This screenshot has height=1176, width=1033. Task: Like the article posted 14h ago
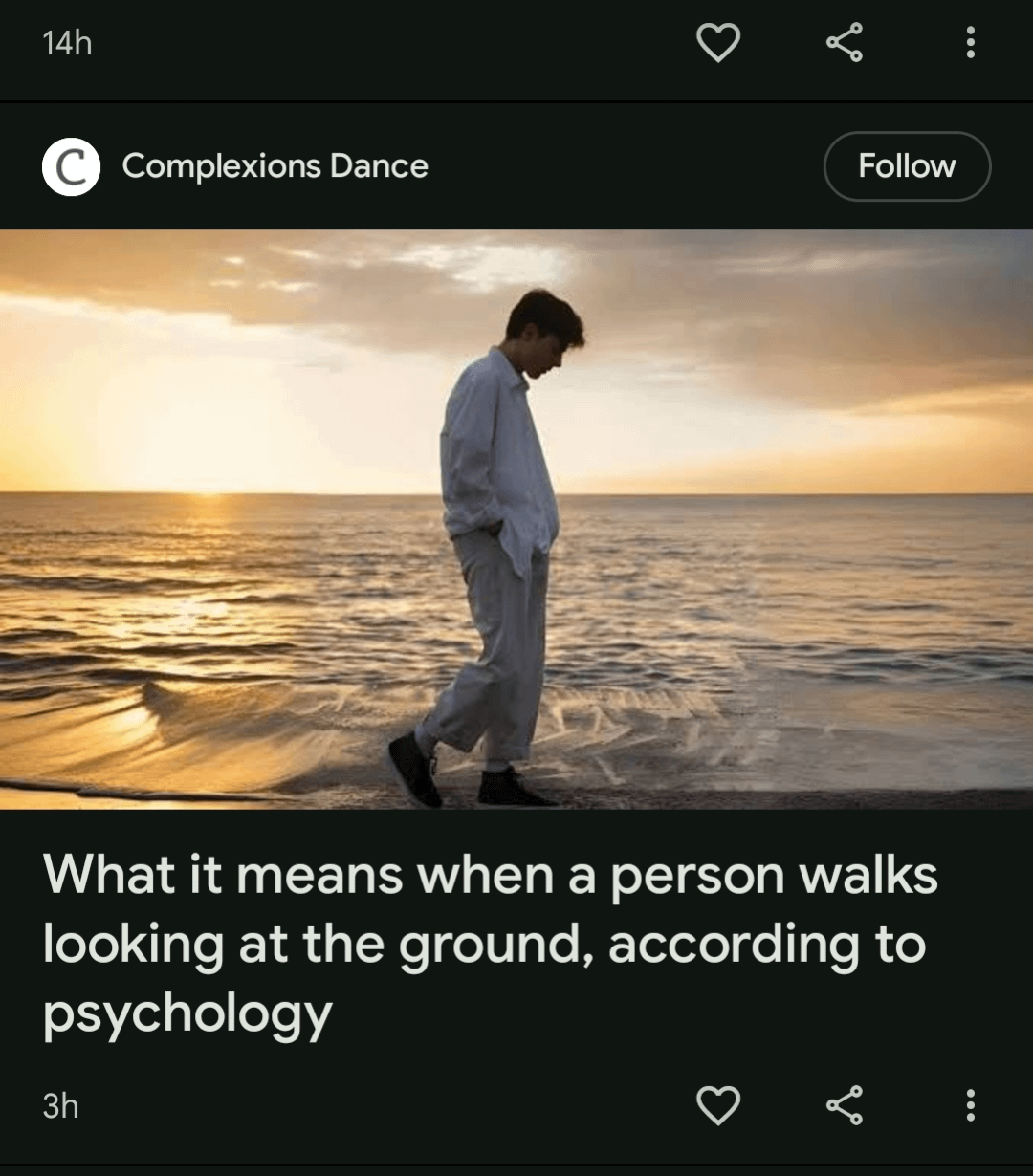(718, 43)
